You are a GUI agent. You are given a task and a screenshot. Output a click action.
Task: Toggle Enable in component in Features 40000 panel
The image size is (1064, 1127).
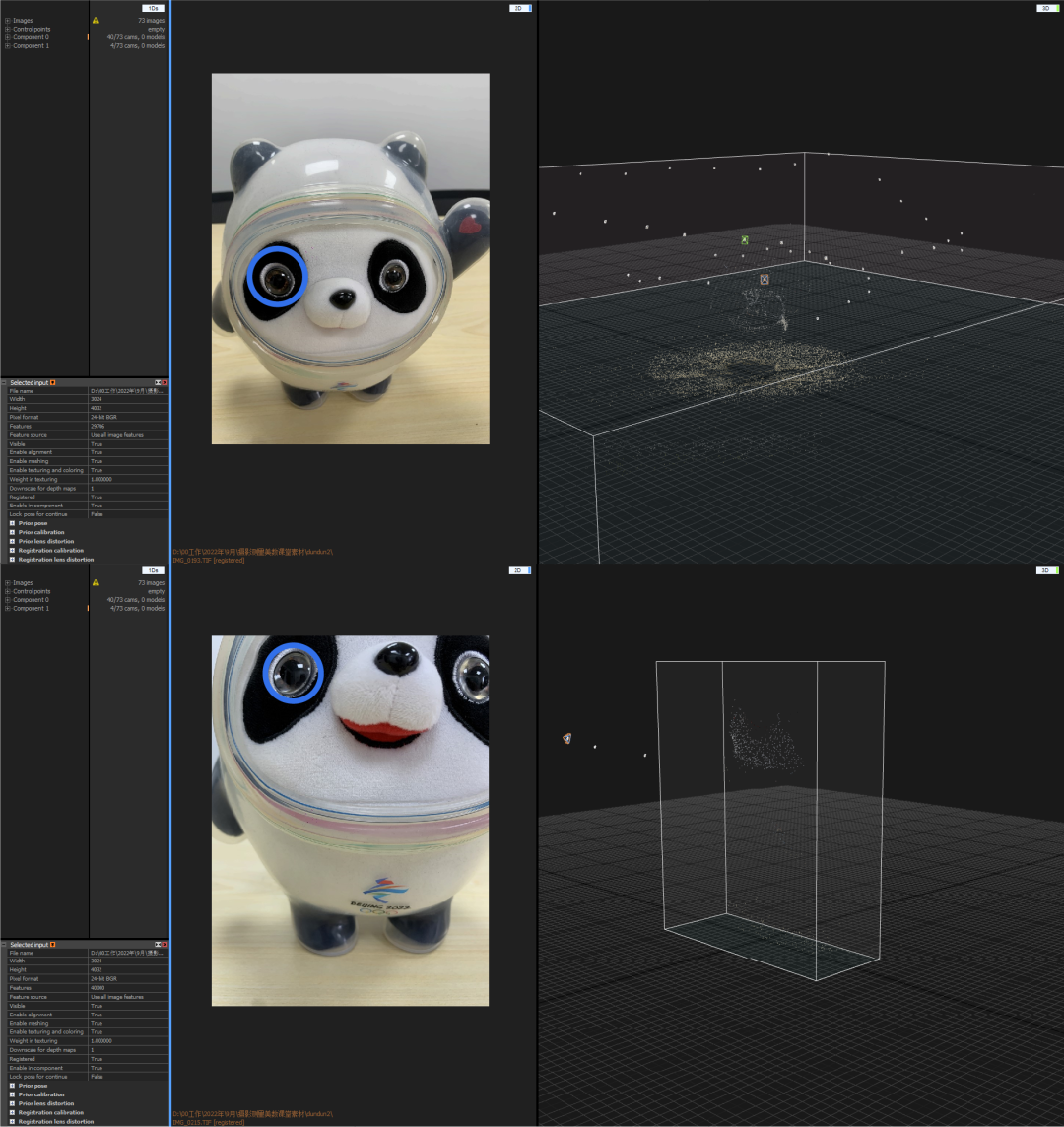tap(129, 1068)
